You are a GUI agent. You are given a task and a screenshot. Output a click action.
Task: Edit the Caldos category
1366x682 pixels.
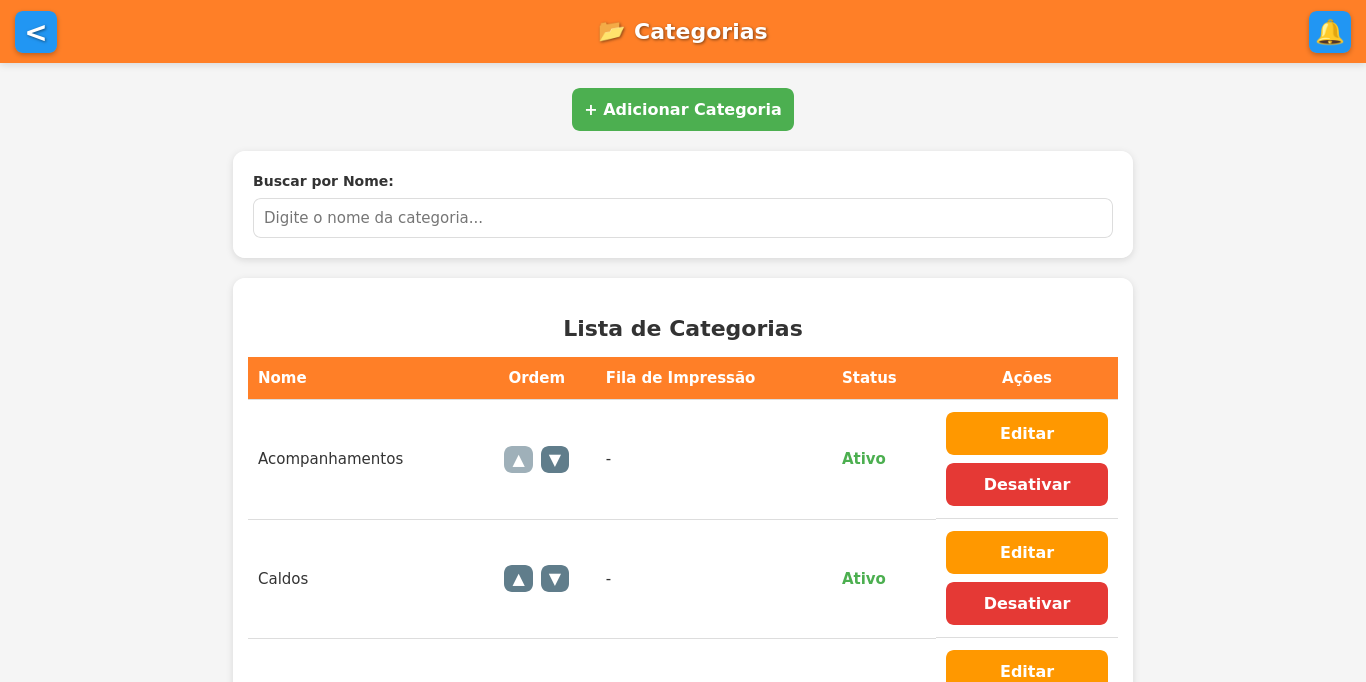tap(1026, 552)
